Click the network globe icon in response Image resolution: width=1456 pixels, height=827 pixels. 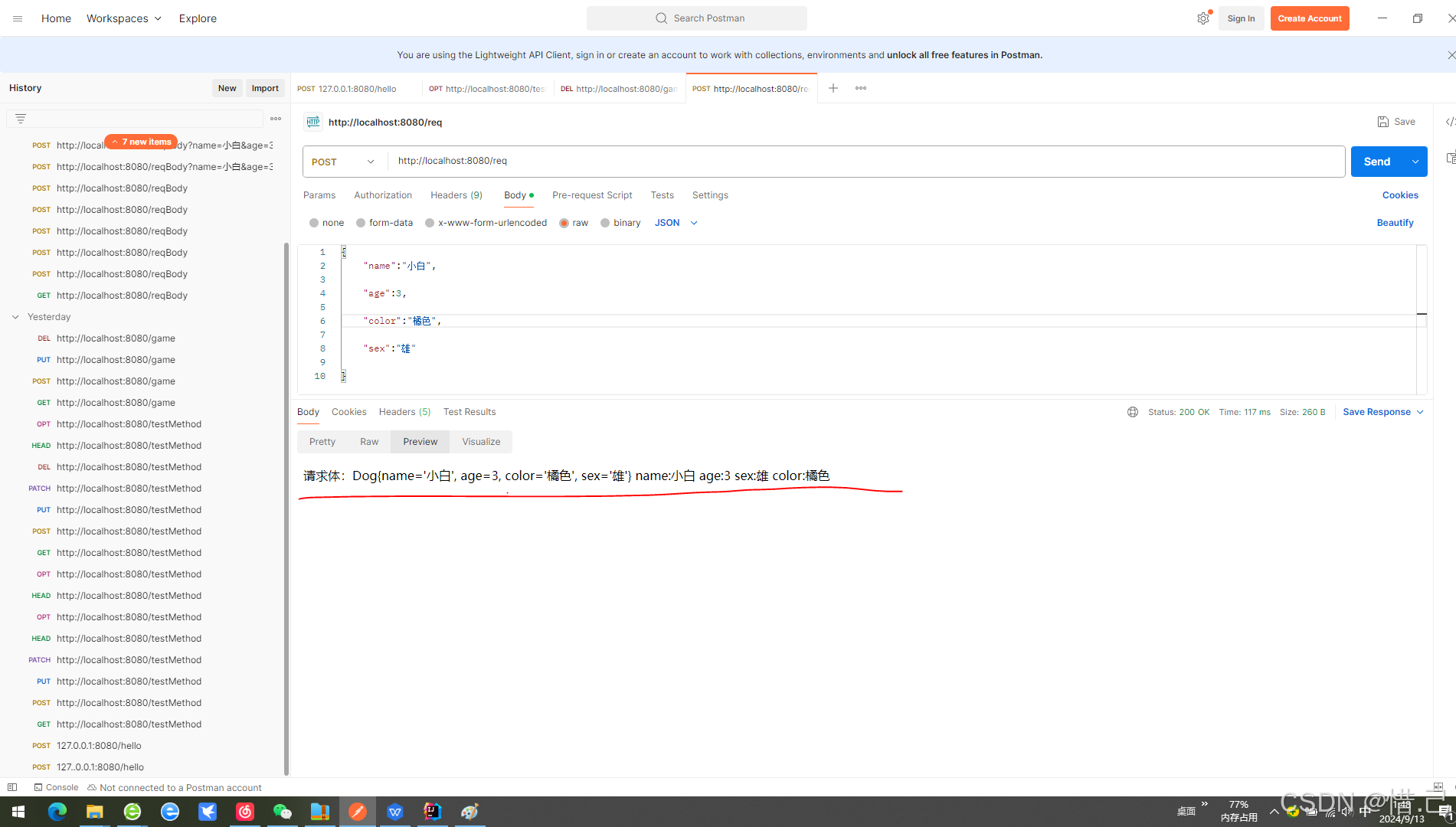pos(1133,412)
